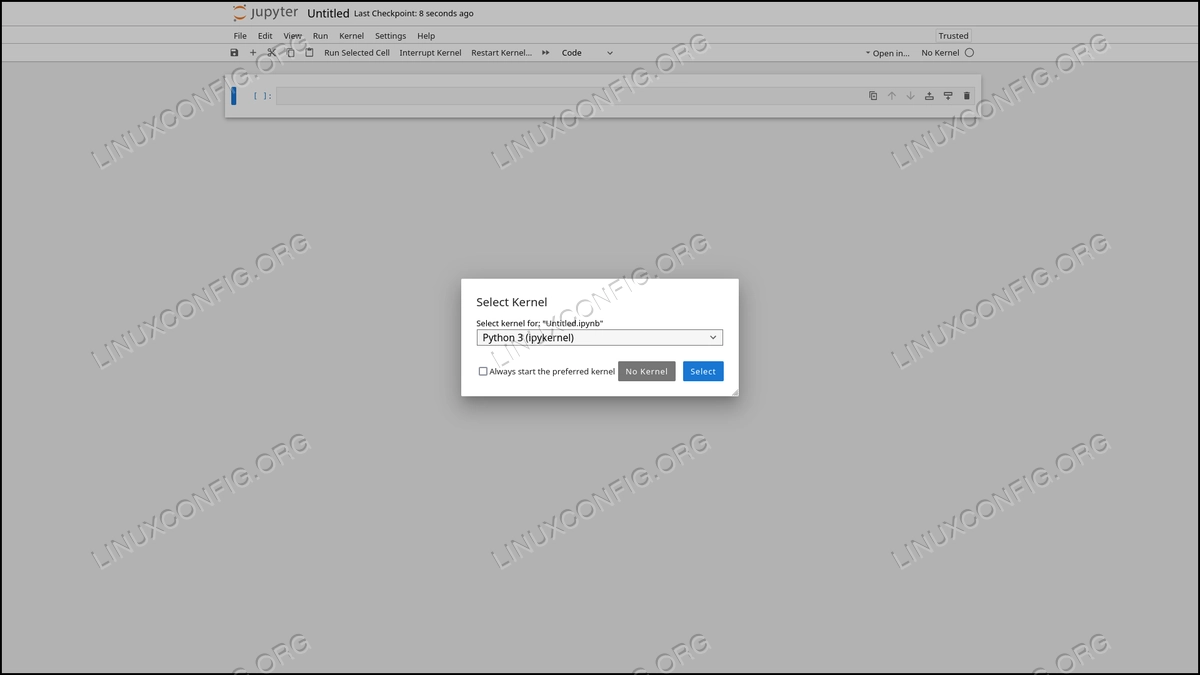Click Interrupt Kernel
Image resolution: width=1200 pixels, height=675 pixels.
(x=430, y=53)
